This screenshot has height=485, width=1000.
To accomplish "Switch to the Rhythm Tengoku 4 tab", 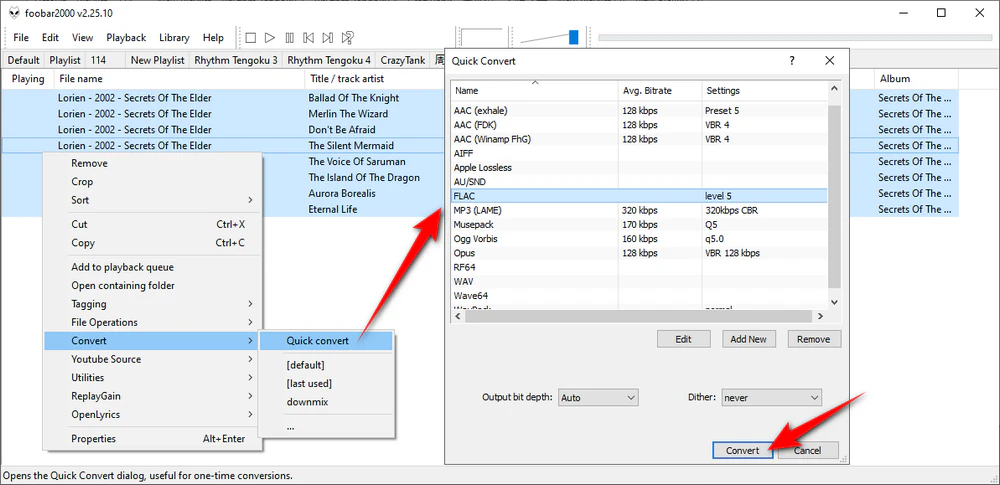I will coord(329,60).
